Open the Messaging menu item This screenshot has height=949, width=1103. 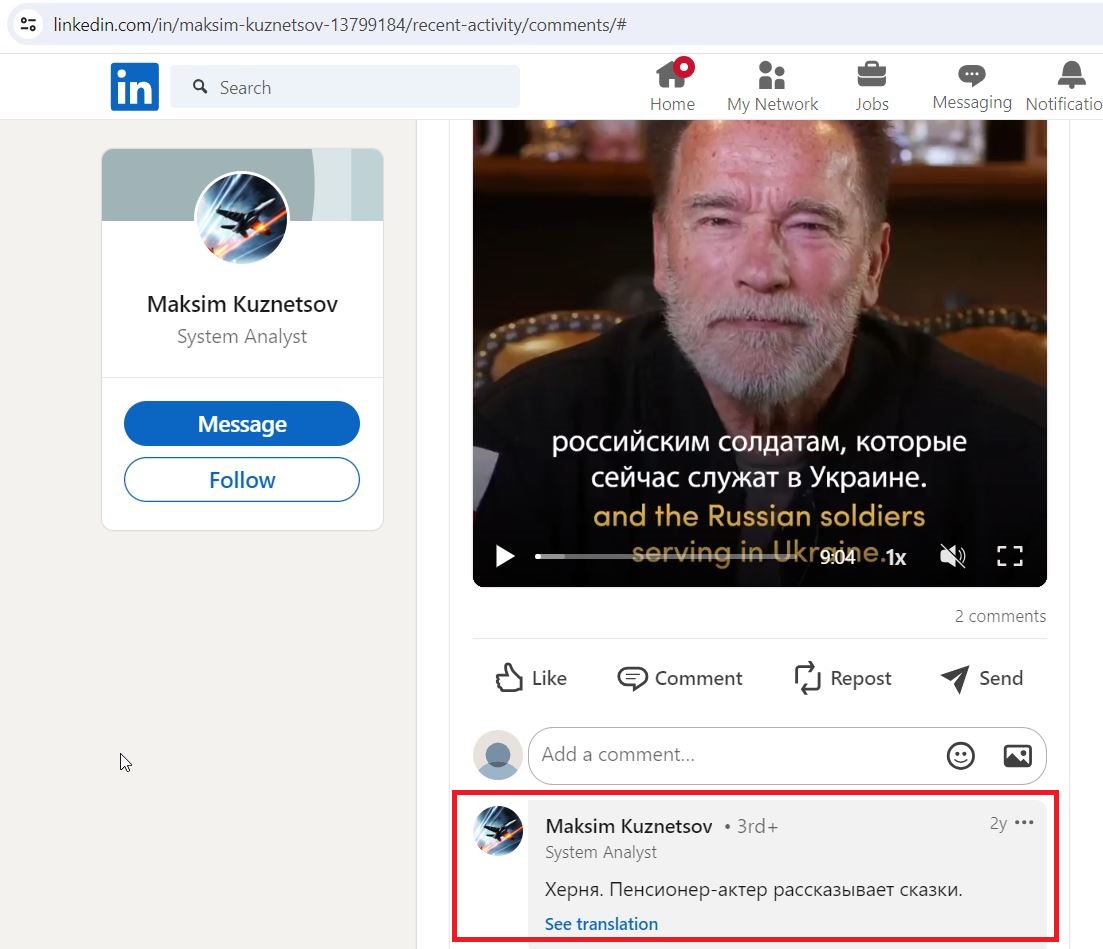pyautogui.click(x=971, y=85)
